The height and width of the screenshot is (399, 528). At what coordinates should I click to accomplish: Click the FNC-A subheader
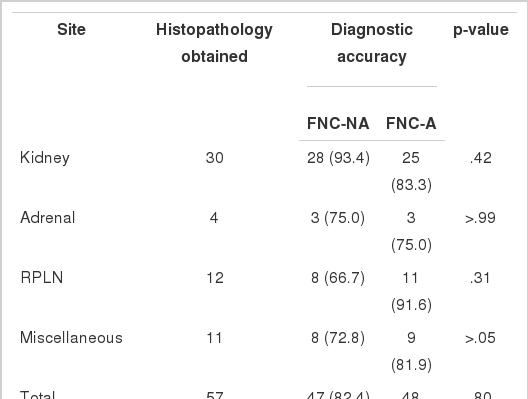tap(411, 124)
